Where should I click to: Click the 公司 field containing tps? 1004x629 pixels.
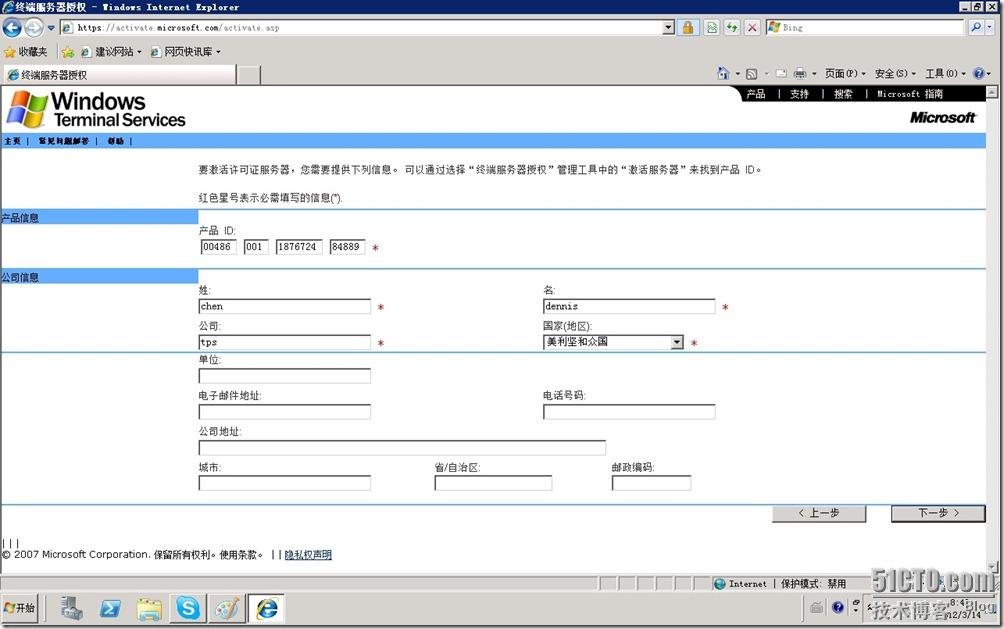pos(284,343)
